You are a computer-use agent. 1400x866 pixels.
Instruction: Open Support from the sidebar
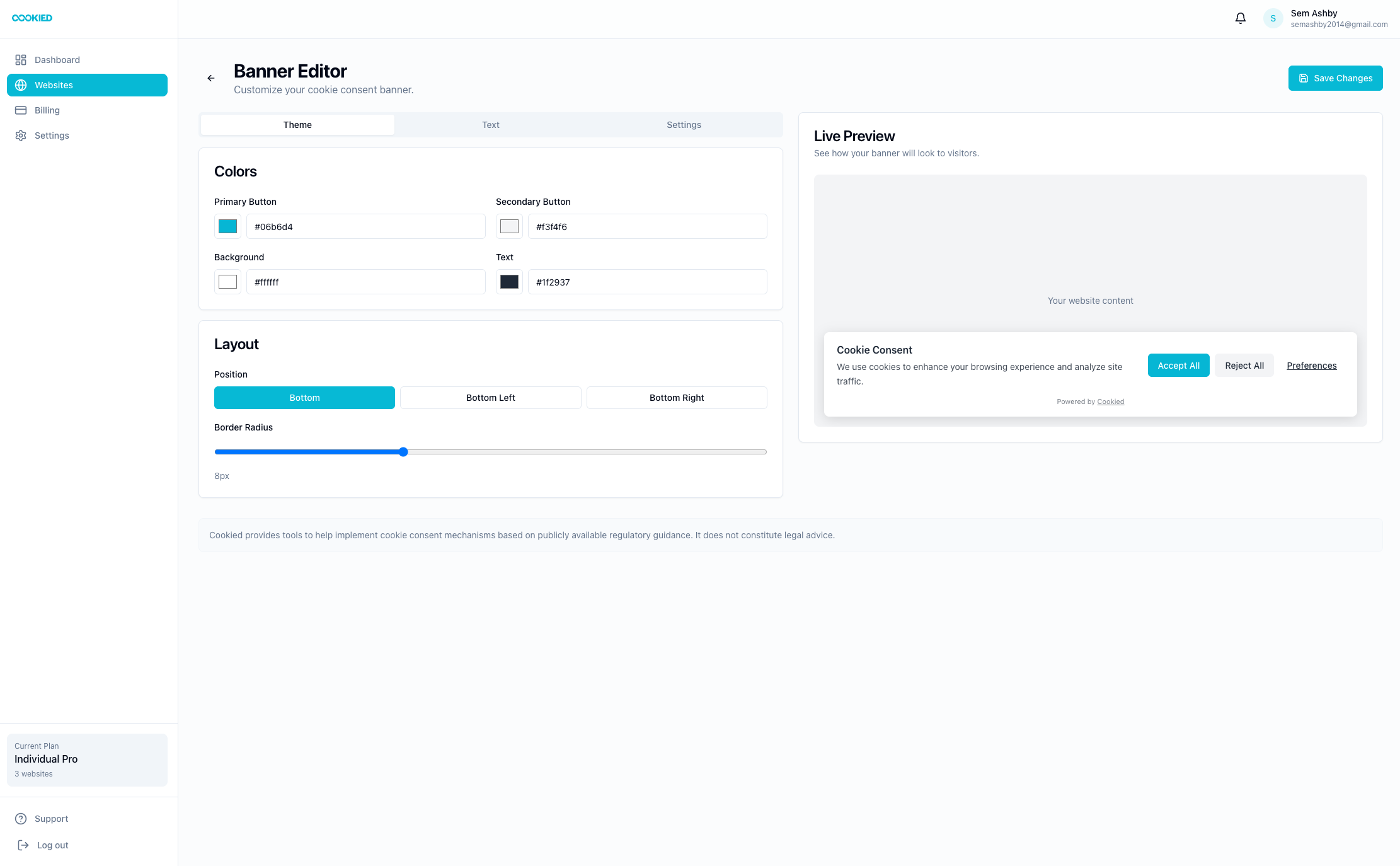(x=50, y=818)
